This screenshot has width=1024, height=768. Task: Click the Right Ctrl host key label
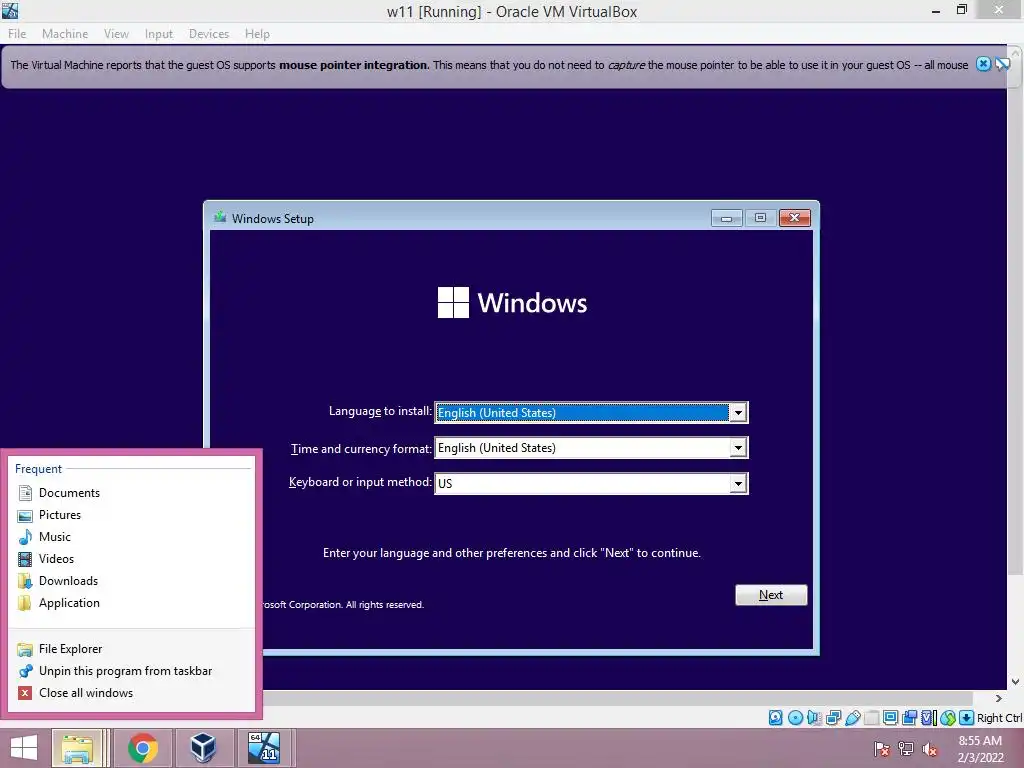click(999, 718)
